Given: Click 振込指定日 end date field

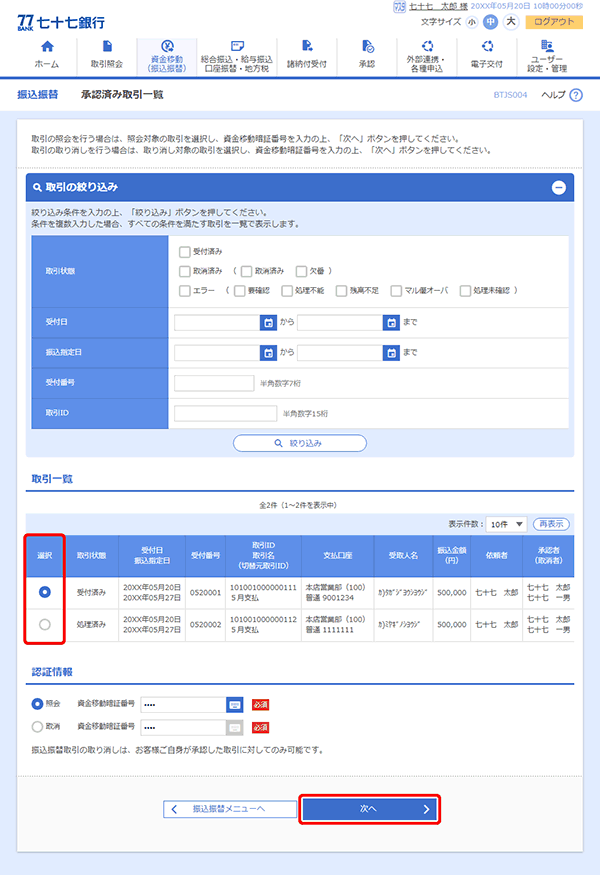Looking at the screenshot, I should (340, 353).
